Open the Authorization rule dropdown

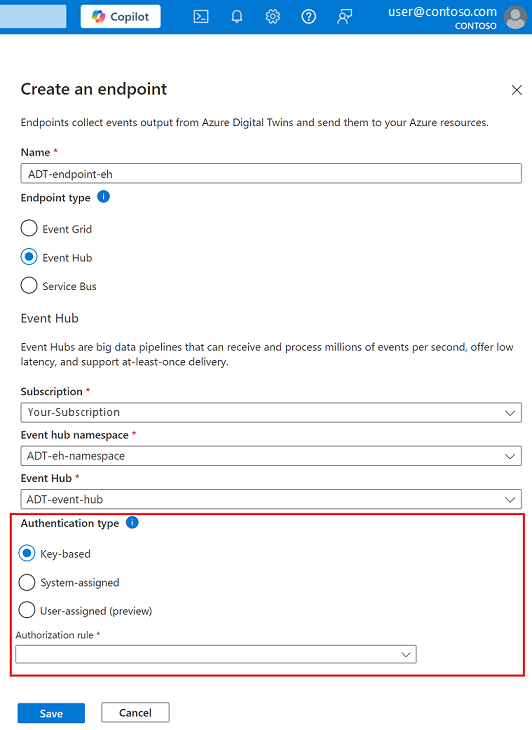(216, 654)
